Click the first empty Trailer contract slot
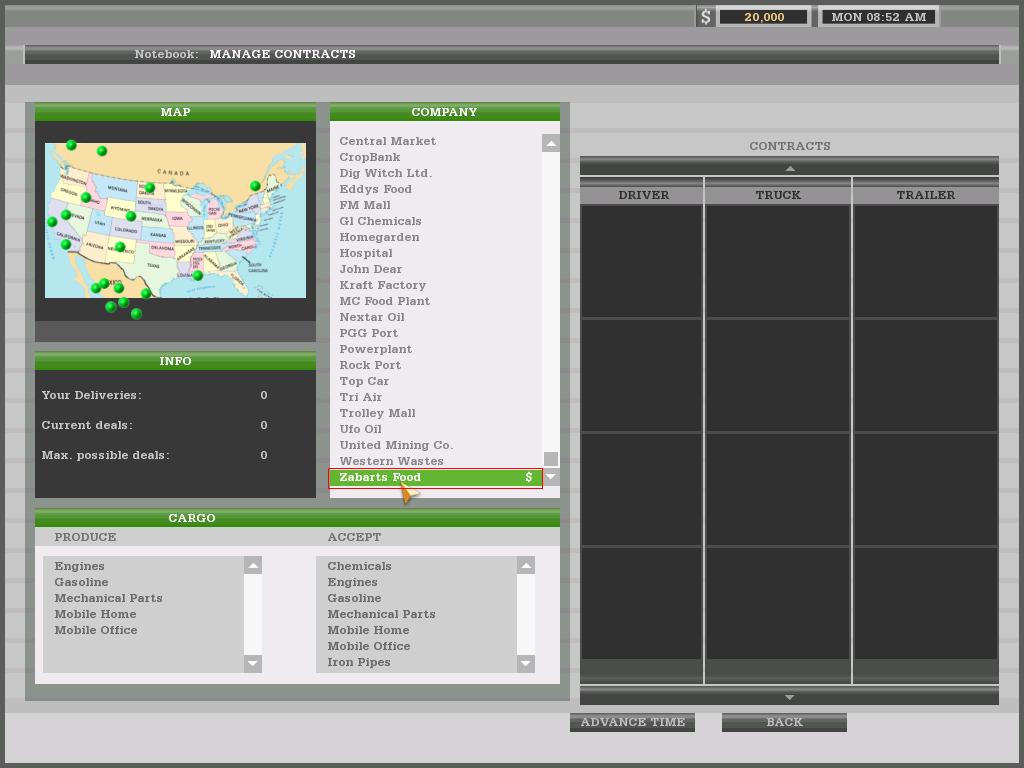 (925, 261)
